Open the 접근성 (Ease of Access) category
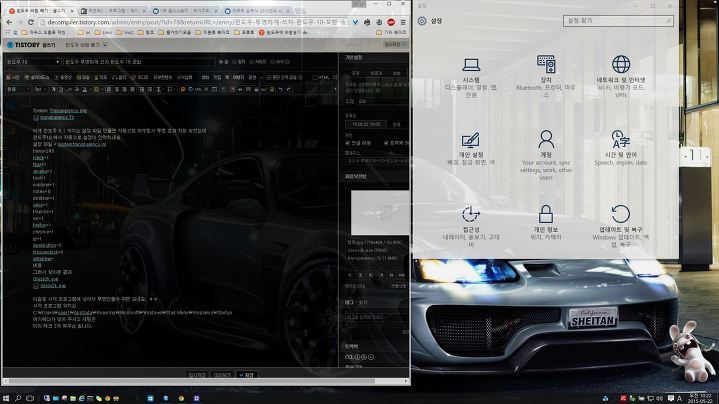Viewport: 719px width, 404px height. point(471,227)
